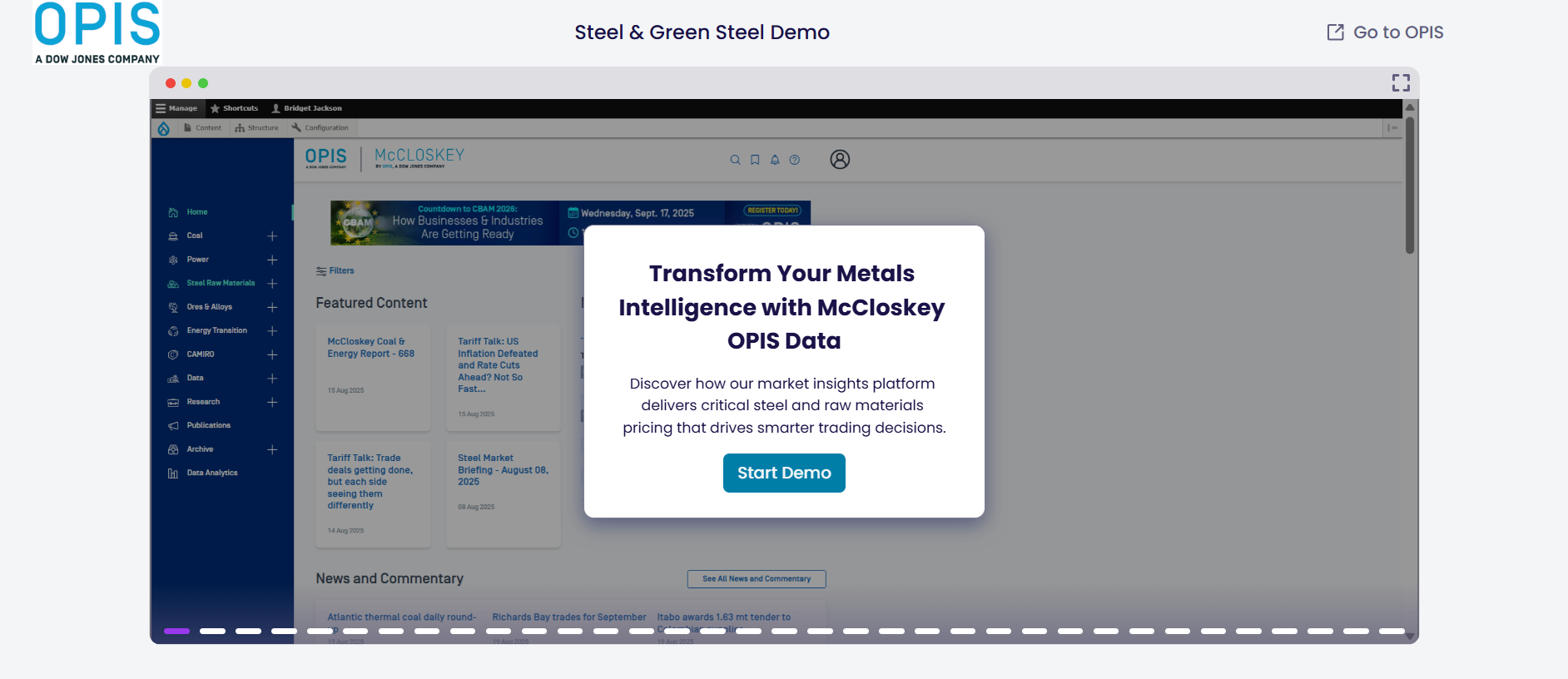Click the search magnifier icon

735,160
